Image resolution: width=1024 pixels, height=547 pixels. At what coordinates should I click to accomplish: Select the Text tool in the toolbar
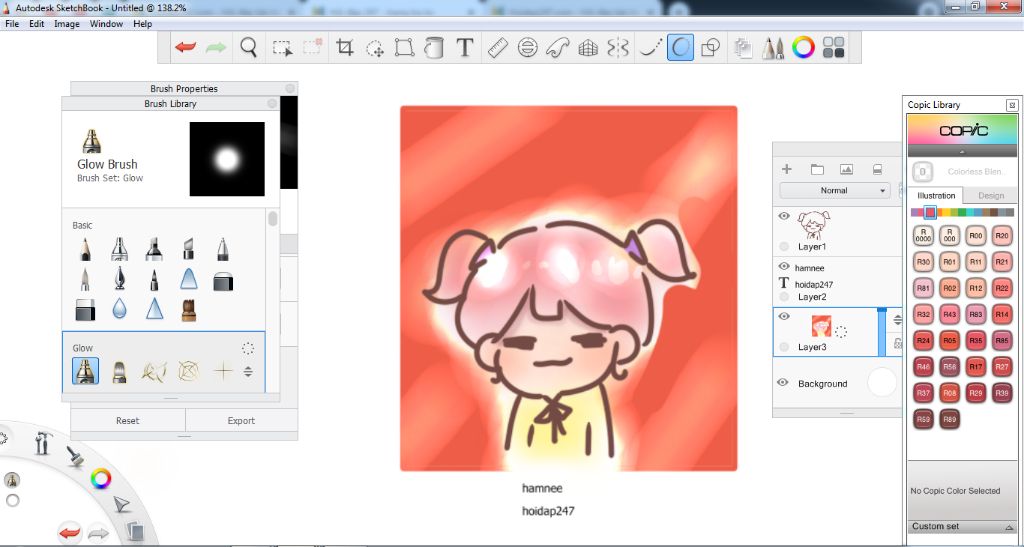pyautogui.click(x=464, y=47)
